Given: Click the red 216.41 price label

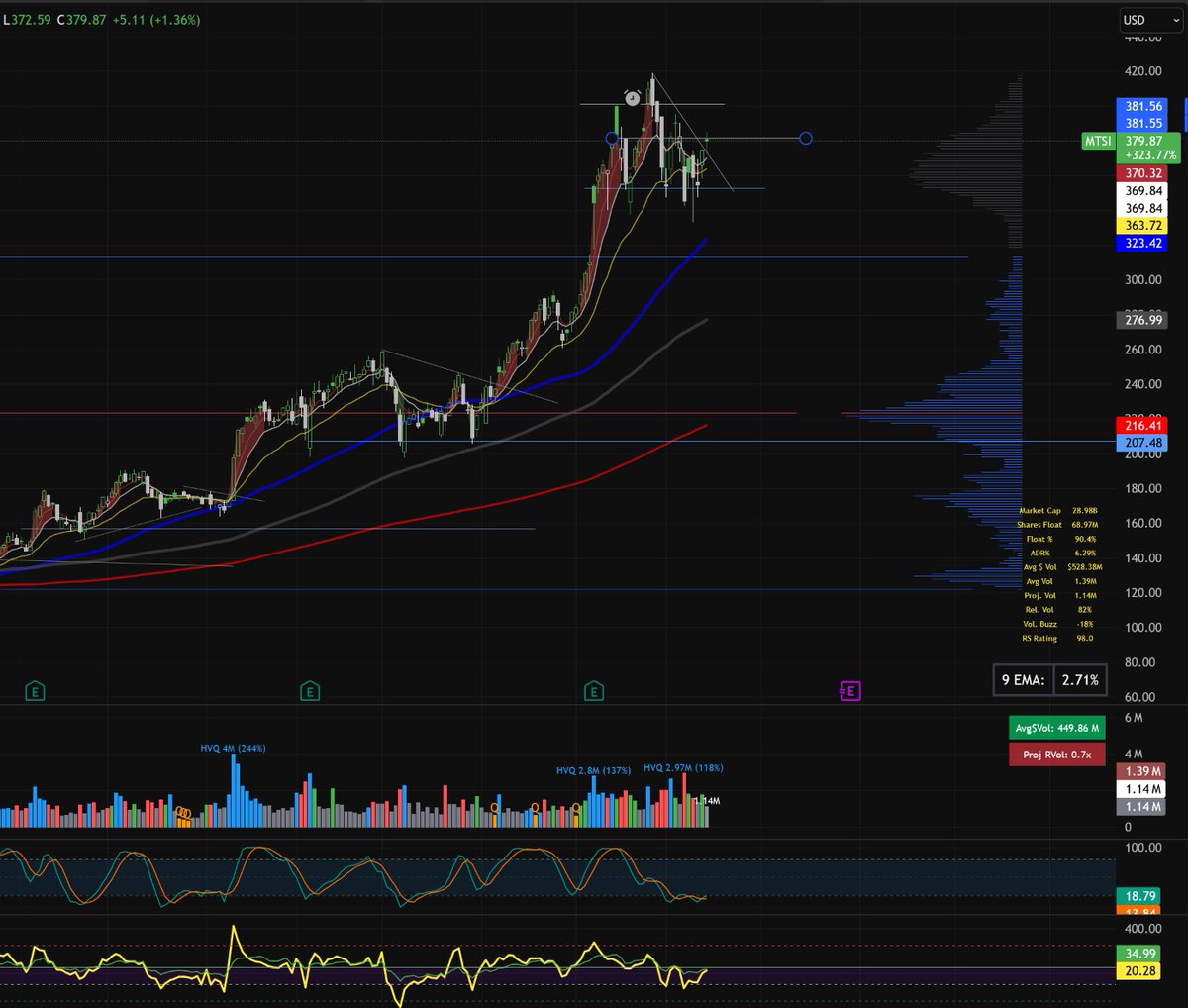Looking at the screenshot, I should pos(1143,425).
